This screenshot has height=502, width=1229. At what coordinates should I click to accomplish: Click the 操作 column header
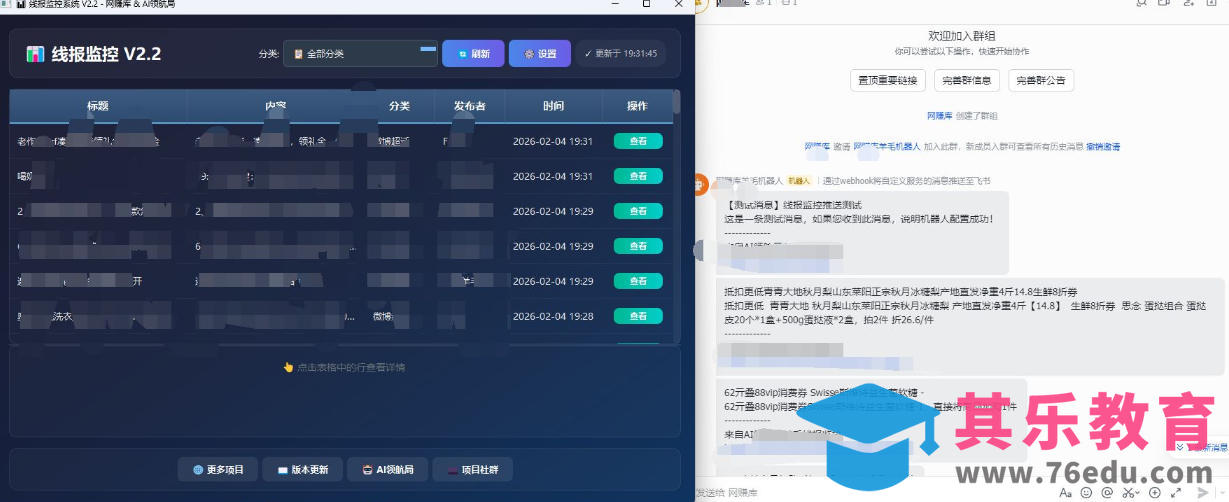(x=637, y=106)
